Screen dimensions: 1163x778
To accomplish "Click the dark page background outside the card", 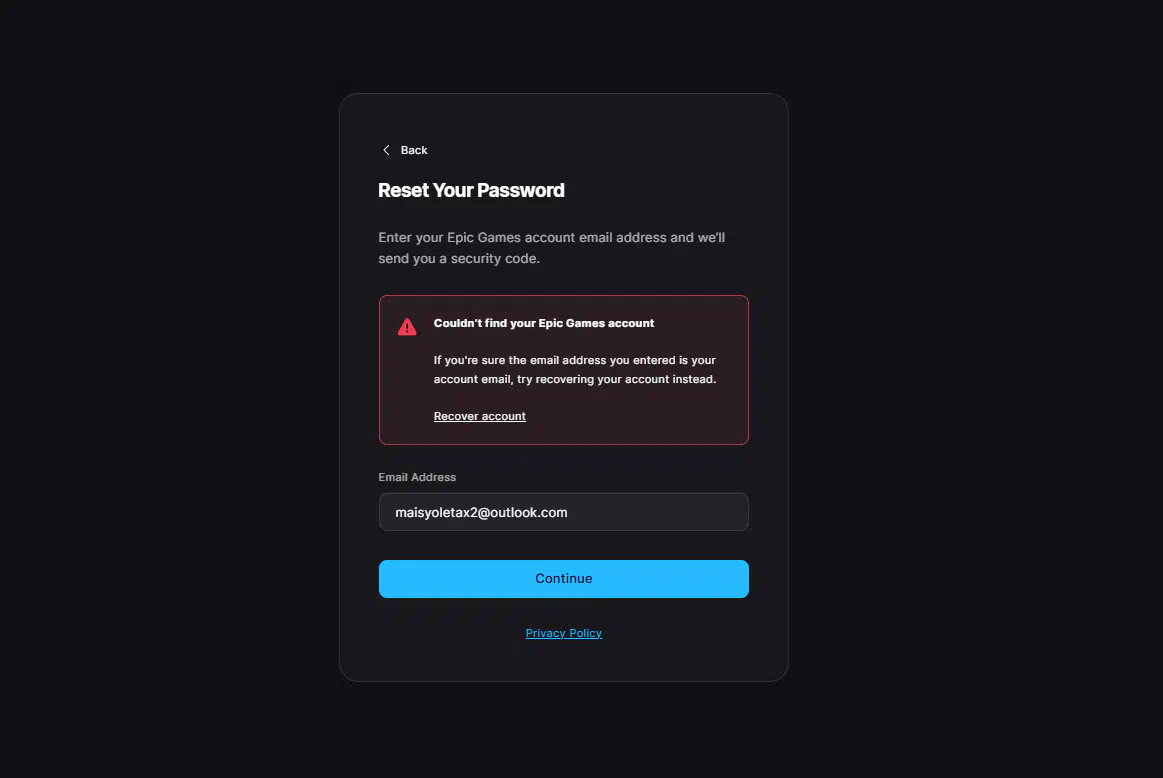I will point(171,386).
